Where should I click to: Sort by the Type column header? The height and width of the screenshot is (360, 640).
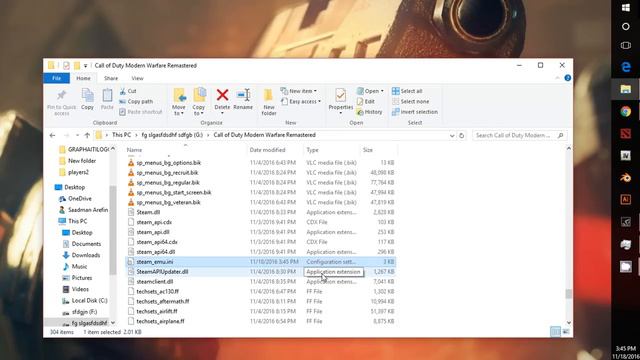point(312,150)
